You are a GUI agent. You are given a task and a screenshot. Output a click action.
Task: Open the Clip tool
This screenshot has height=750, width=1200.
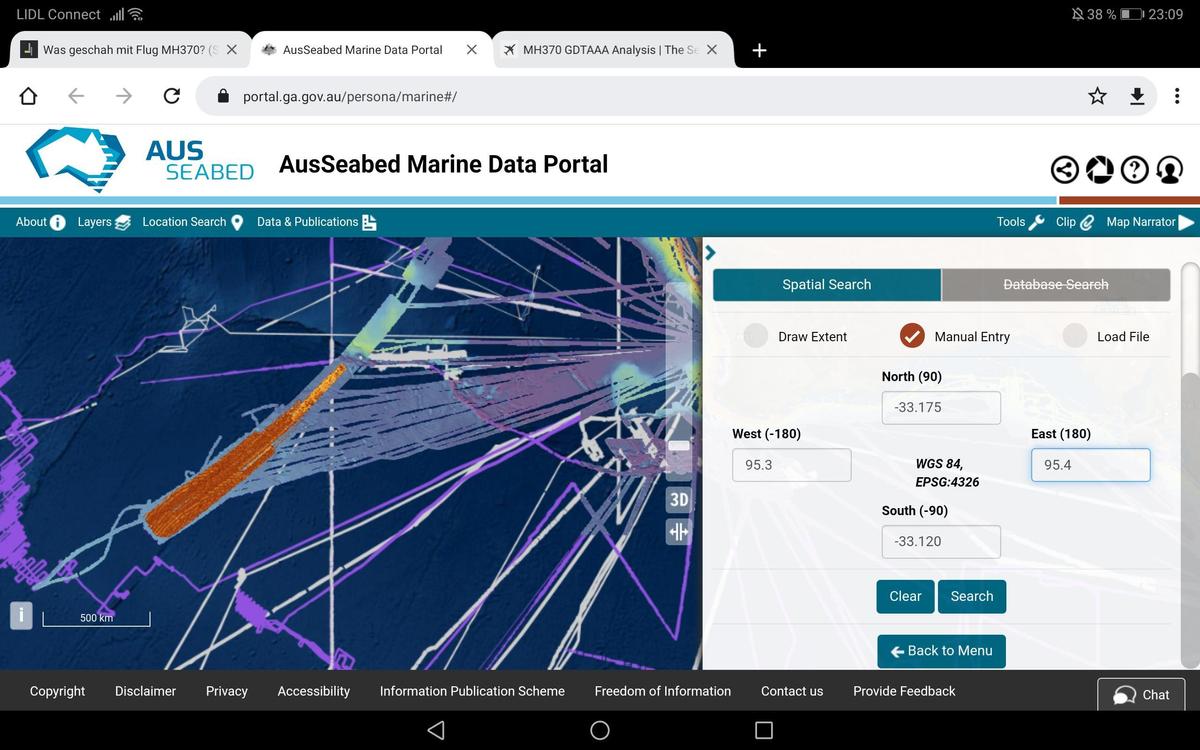(1075, 222)
